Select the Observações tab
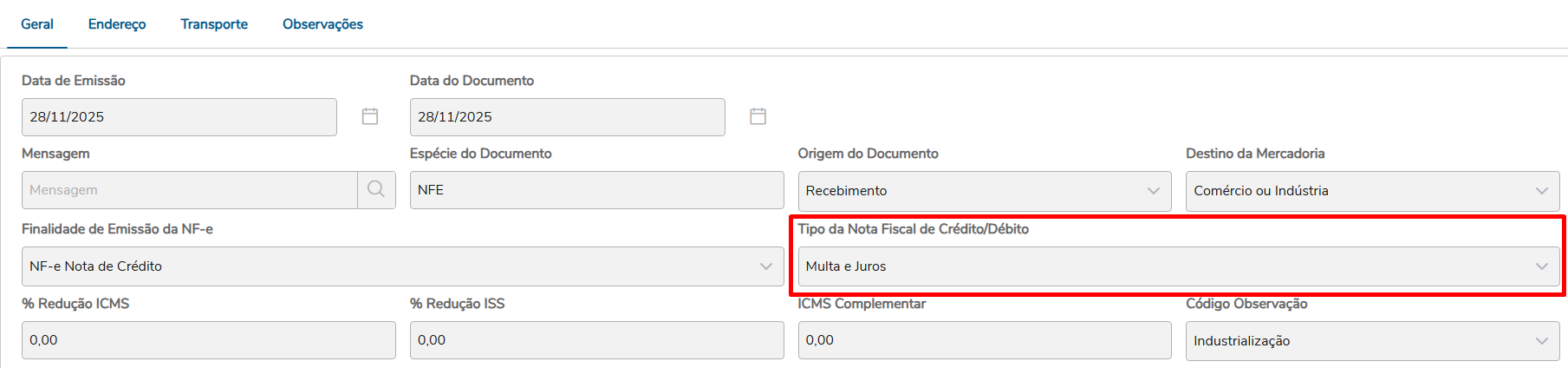Viewport: 1568px width, 368px height. click(x=322, y=24)
